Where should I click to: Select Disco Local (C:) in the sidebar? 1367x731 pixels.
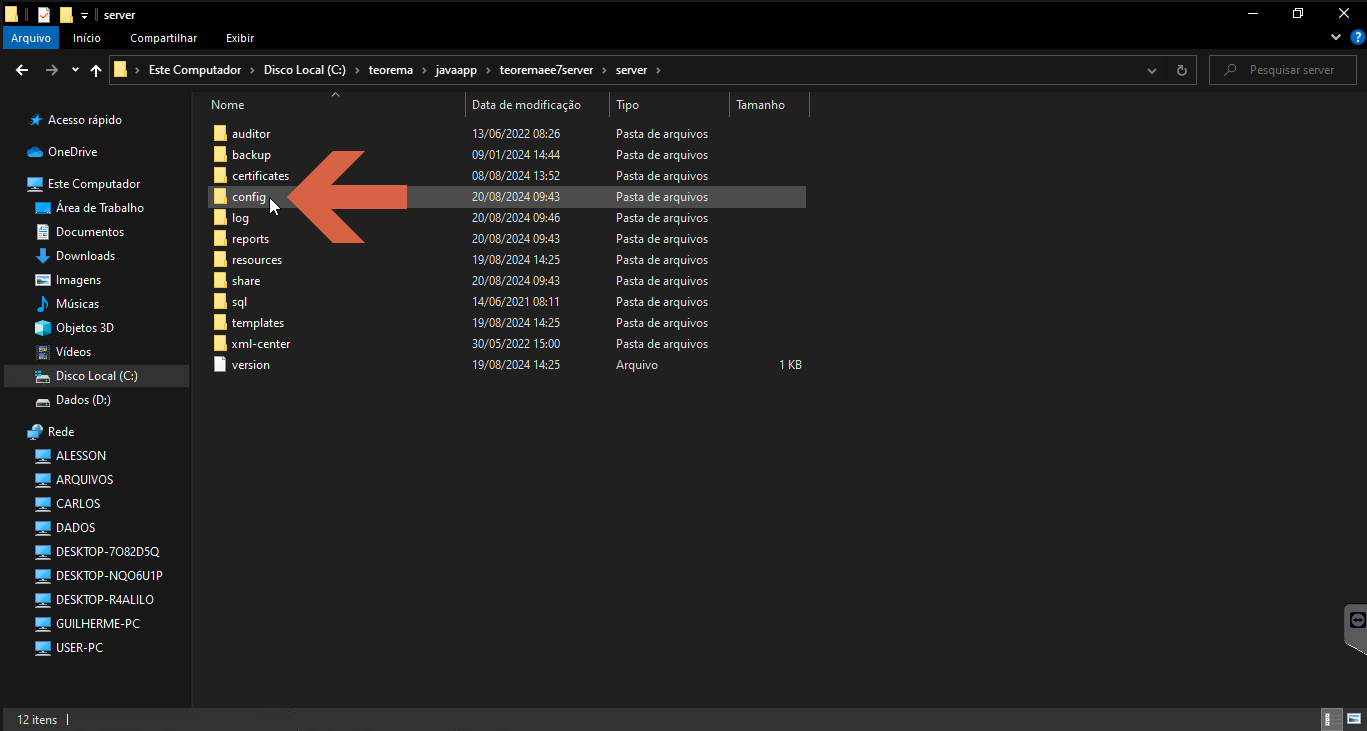coord(96,376)
